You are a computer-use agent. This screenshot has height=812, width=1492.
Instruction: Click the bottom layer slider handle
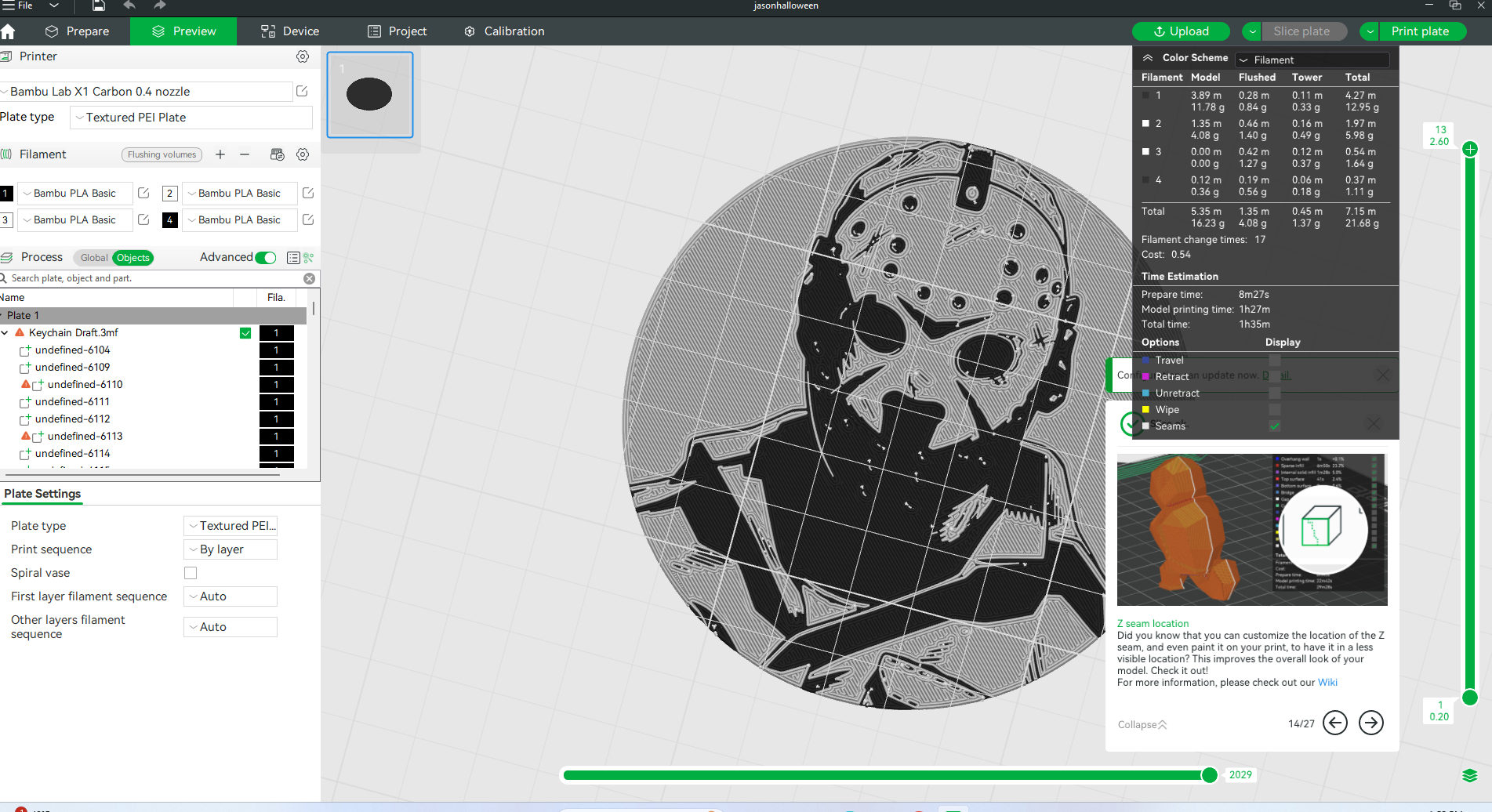click(1470, 698)
